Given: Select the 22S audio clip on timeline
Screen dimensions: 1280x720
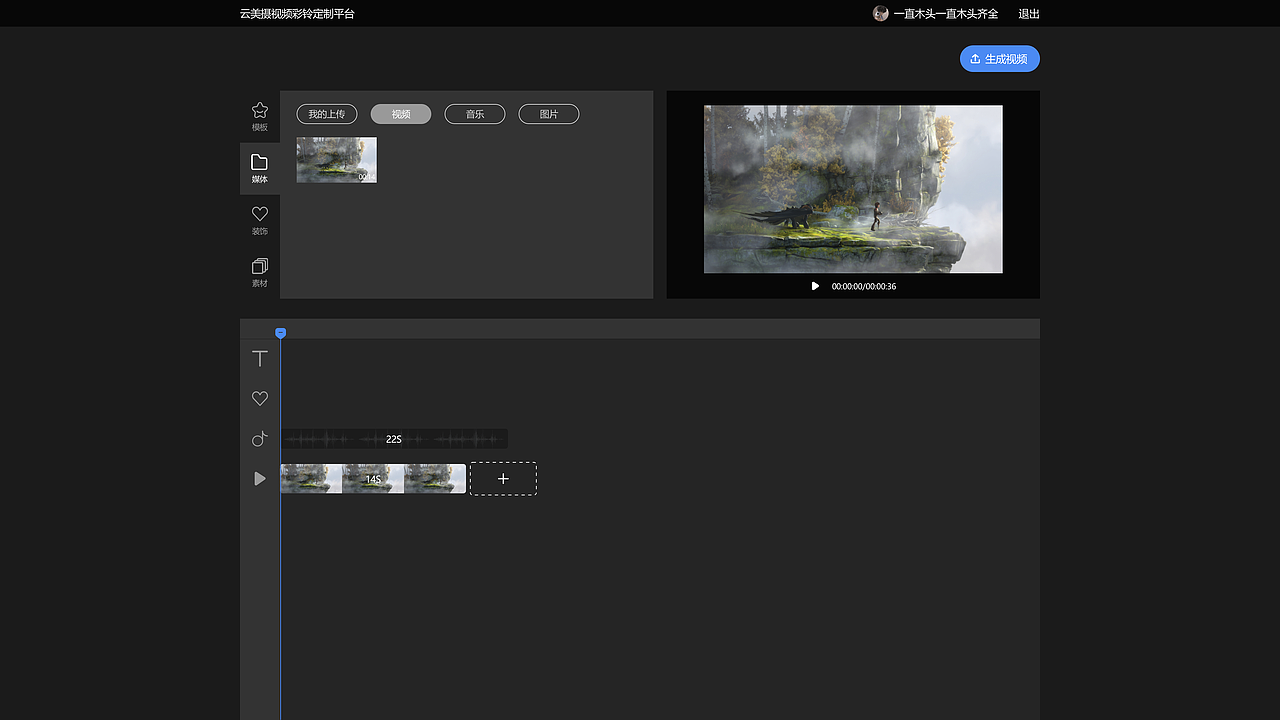Looking at the screenshot, I should pyautogui.click(x=394, y=439).
